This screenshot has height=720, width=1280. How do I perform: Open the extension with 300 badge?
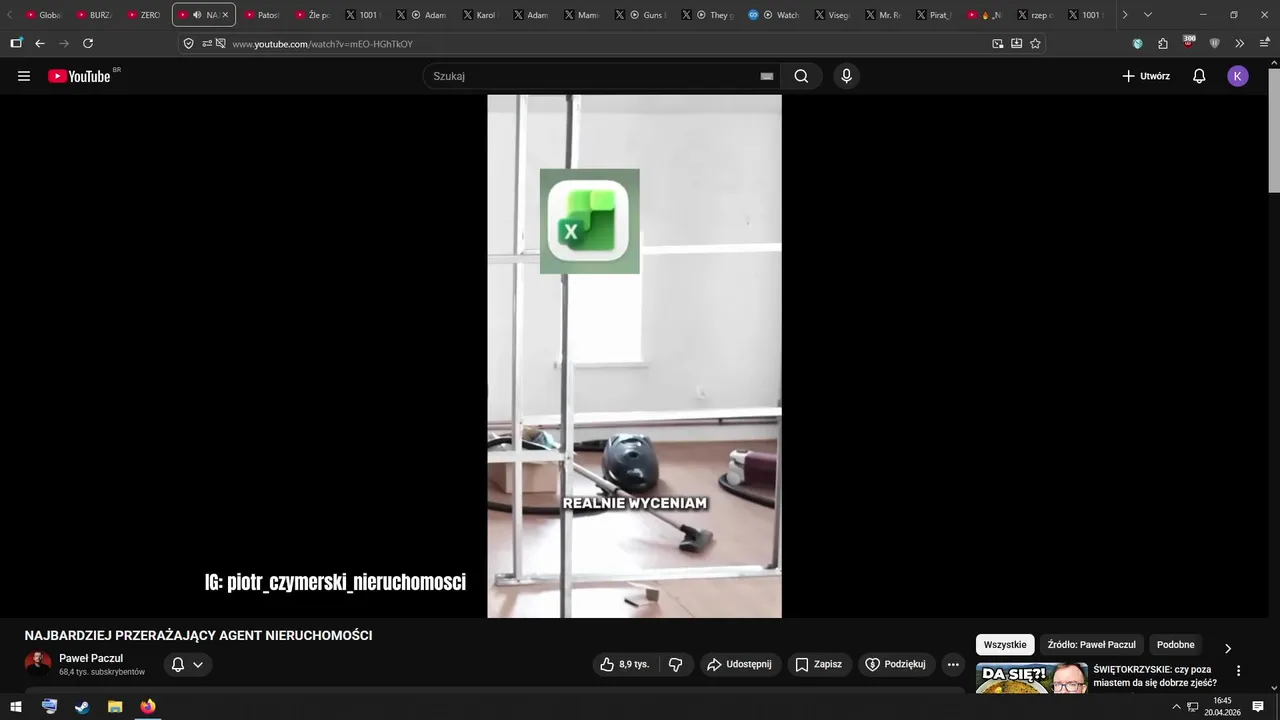1188,43
